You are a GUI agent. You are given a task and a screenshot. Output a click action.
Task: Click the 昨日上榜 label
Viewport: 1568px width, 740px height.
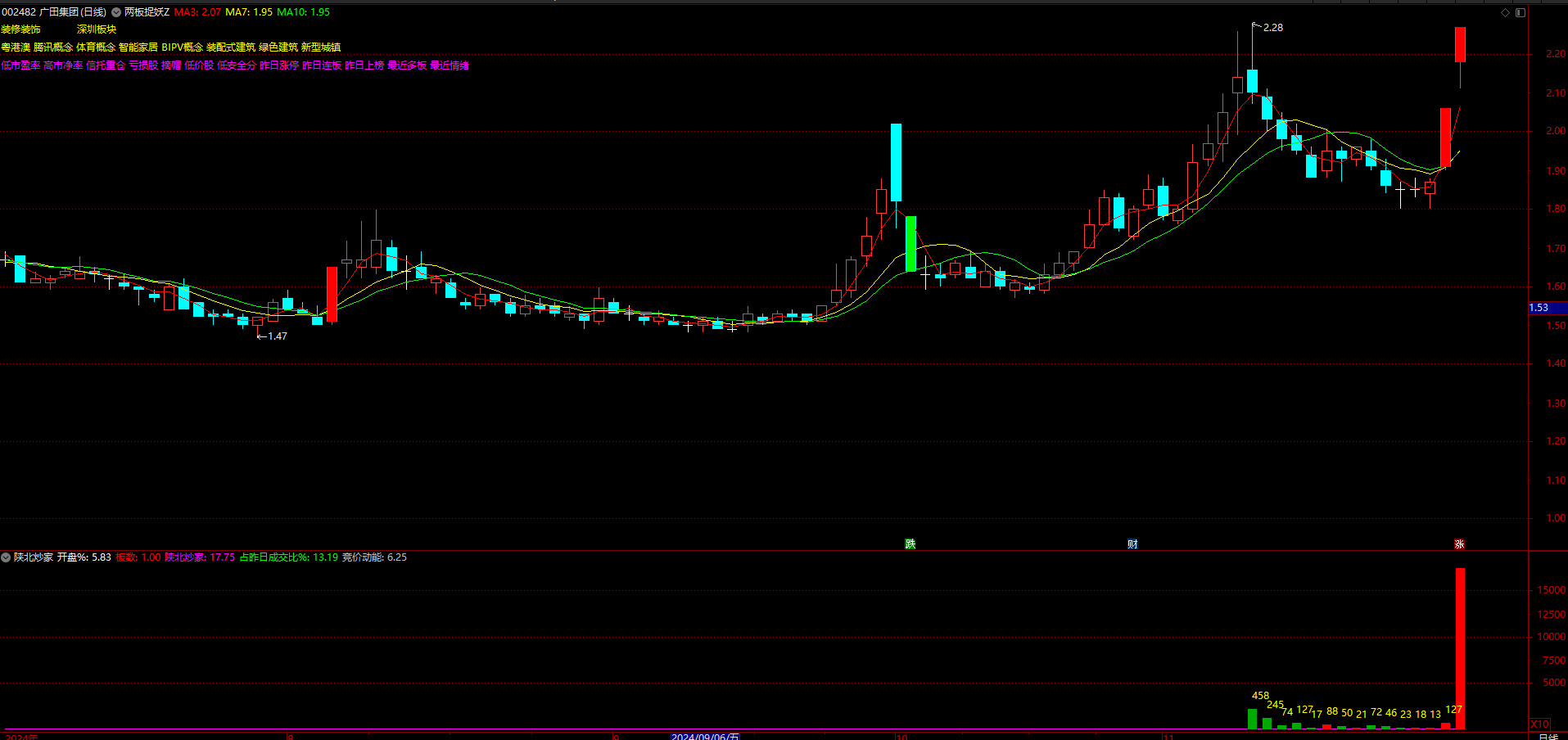[364, 65]
